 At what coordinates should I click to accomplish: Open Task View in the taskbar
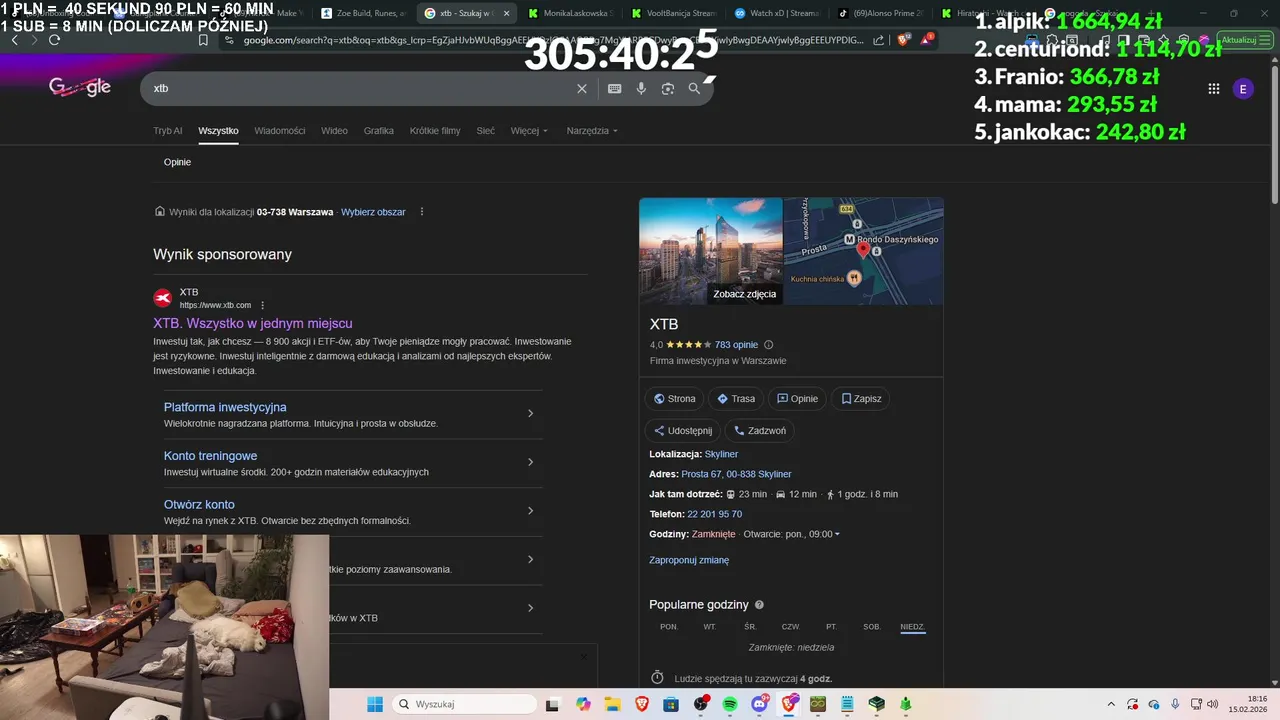553,704
